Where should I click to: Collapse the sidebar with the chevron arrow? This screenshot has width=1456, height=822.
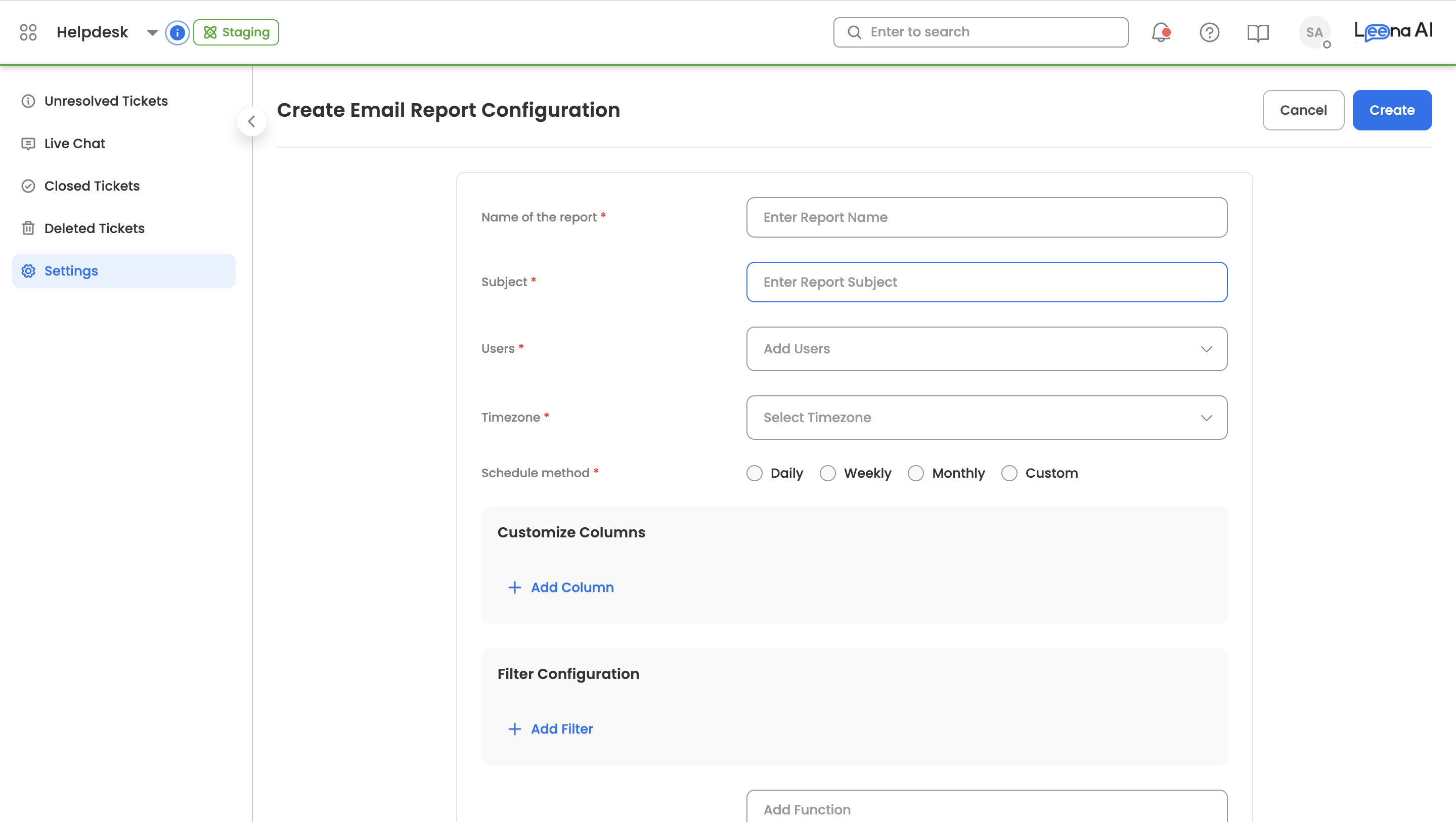(251, 121)
